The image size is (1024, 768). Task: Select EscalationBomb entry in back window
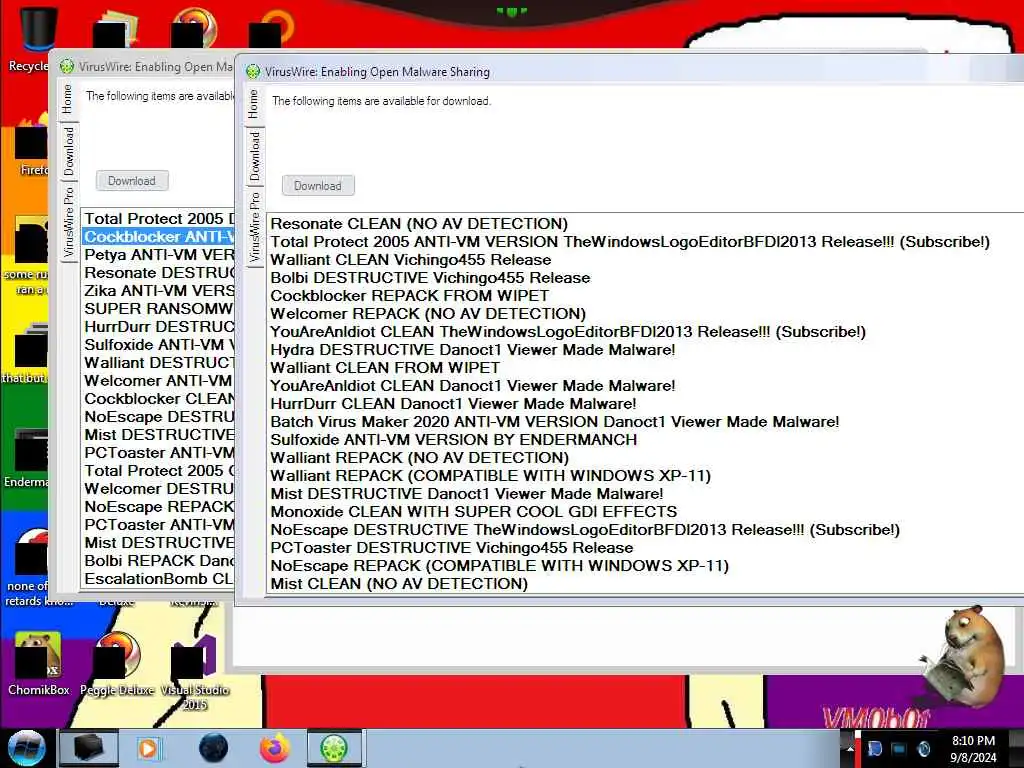(159, 579)
